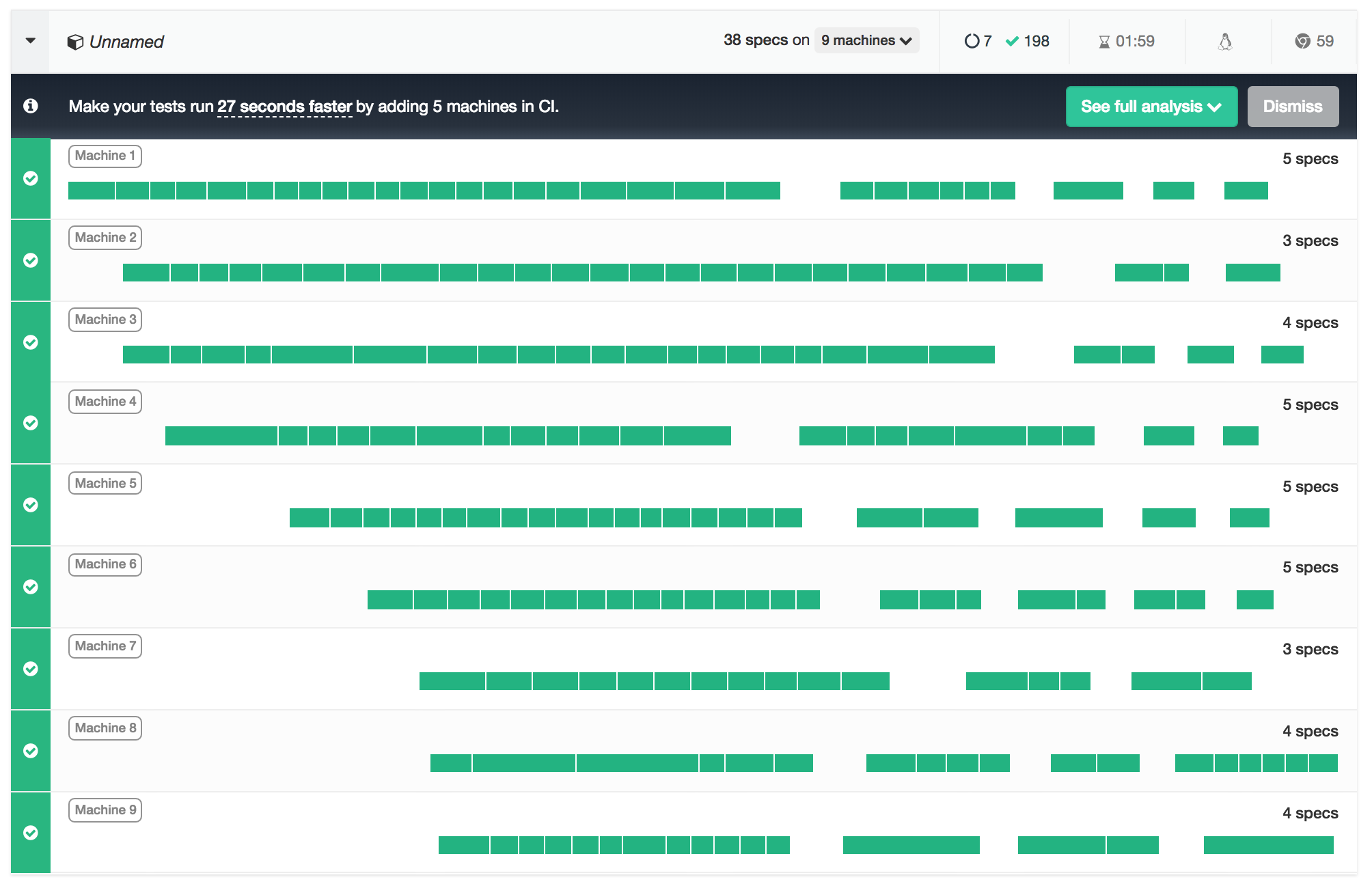Screen dimensions: 1372x884
Task: Select the Machine 2 label
Action: click(x=105, y=238)
